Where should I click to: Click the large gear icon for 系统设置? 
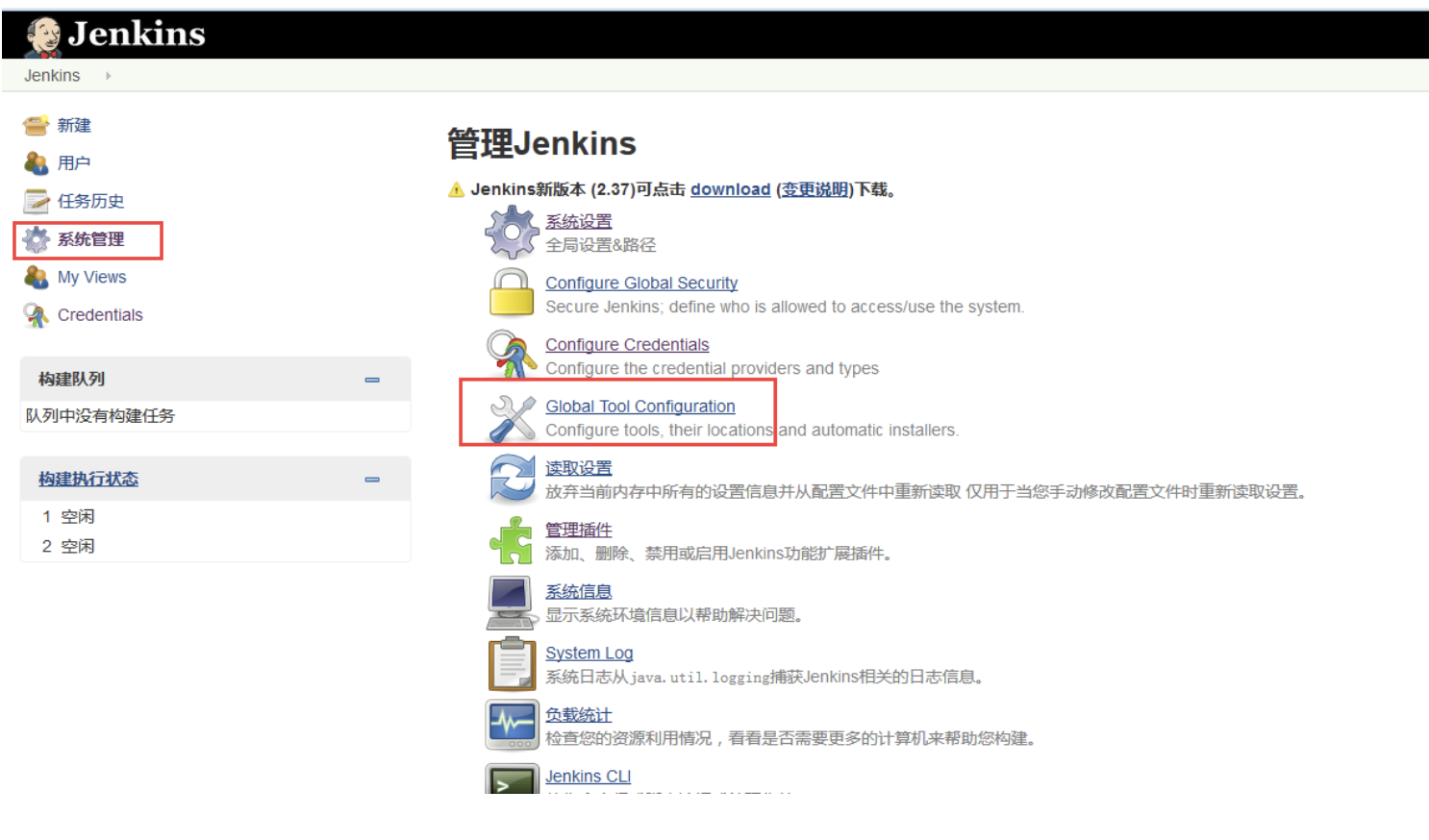pyautogui.click(x=512, y=232)
